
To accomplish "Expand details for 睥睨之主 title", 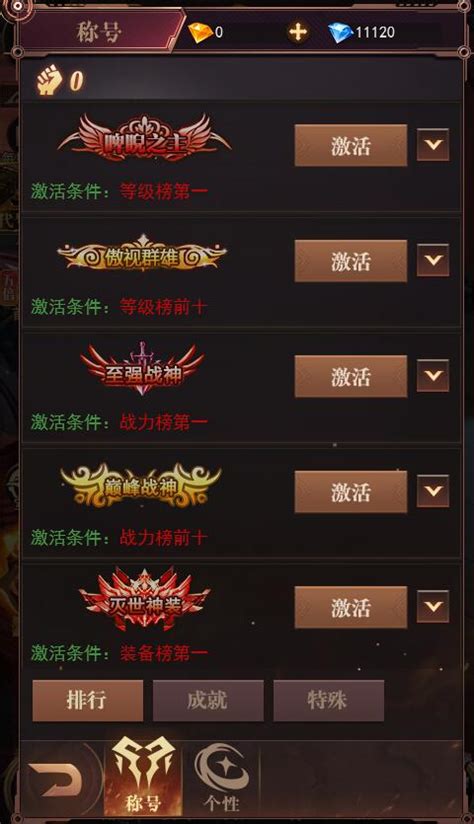I will click(x=433, y=145).
